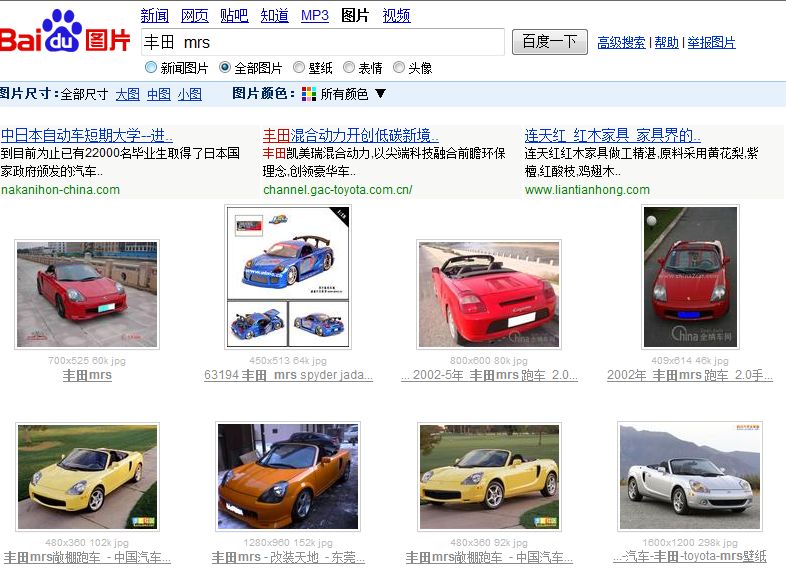
Task: Click the 700x525 60k jpg size text
Action: pyautogui.click(x=87, y=360)
